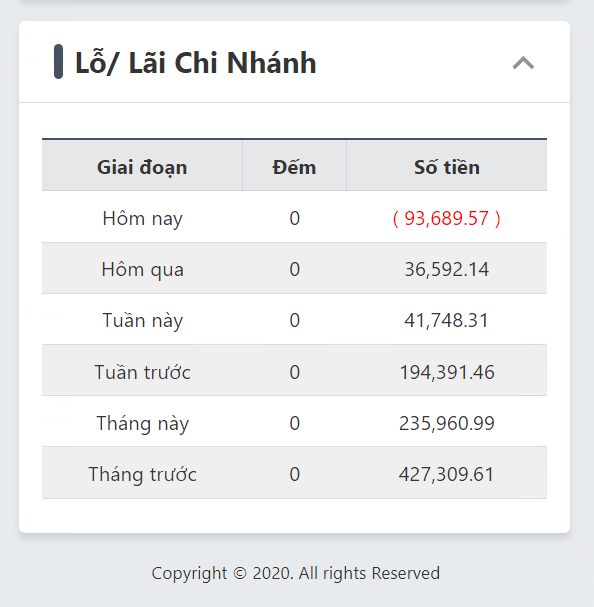Screen dimensions: 594x607
Task: Click the 194,391.46 amount cell
Action: [447, 372]
